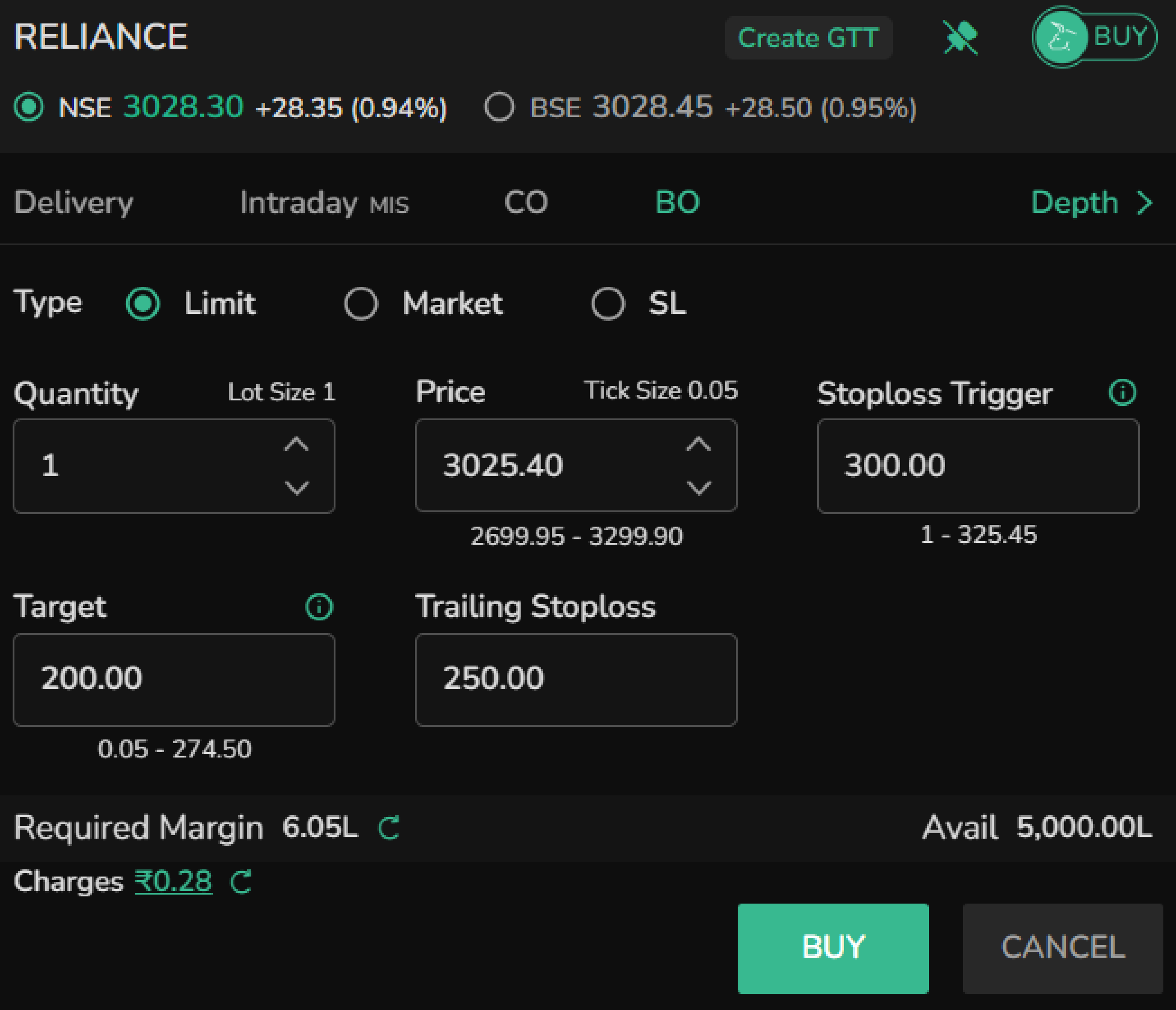This screenshot has width=1176, height=1010.
Task: Click the NSE change +28.35 (0.94%)
Action: (351, 108)
